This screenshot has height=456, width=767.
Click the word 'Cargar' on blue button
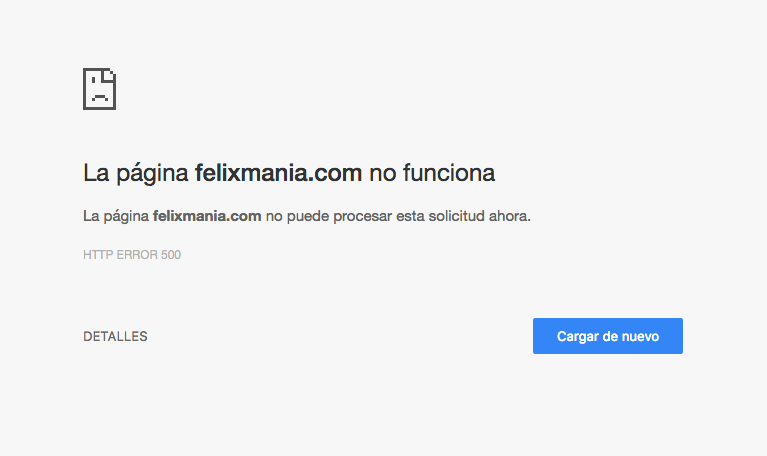(578, 337)
